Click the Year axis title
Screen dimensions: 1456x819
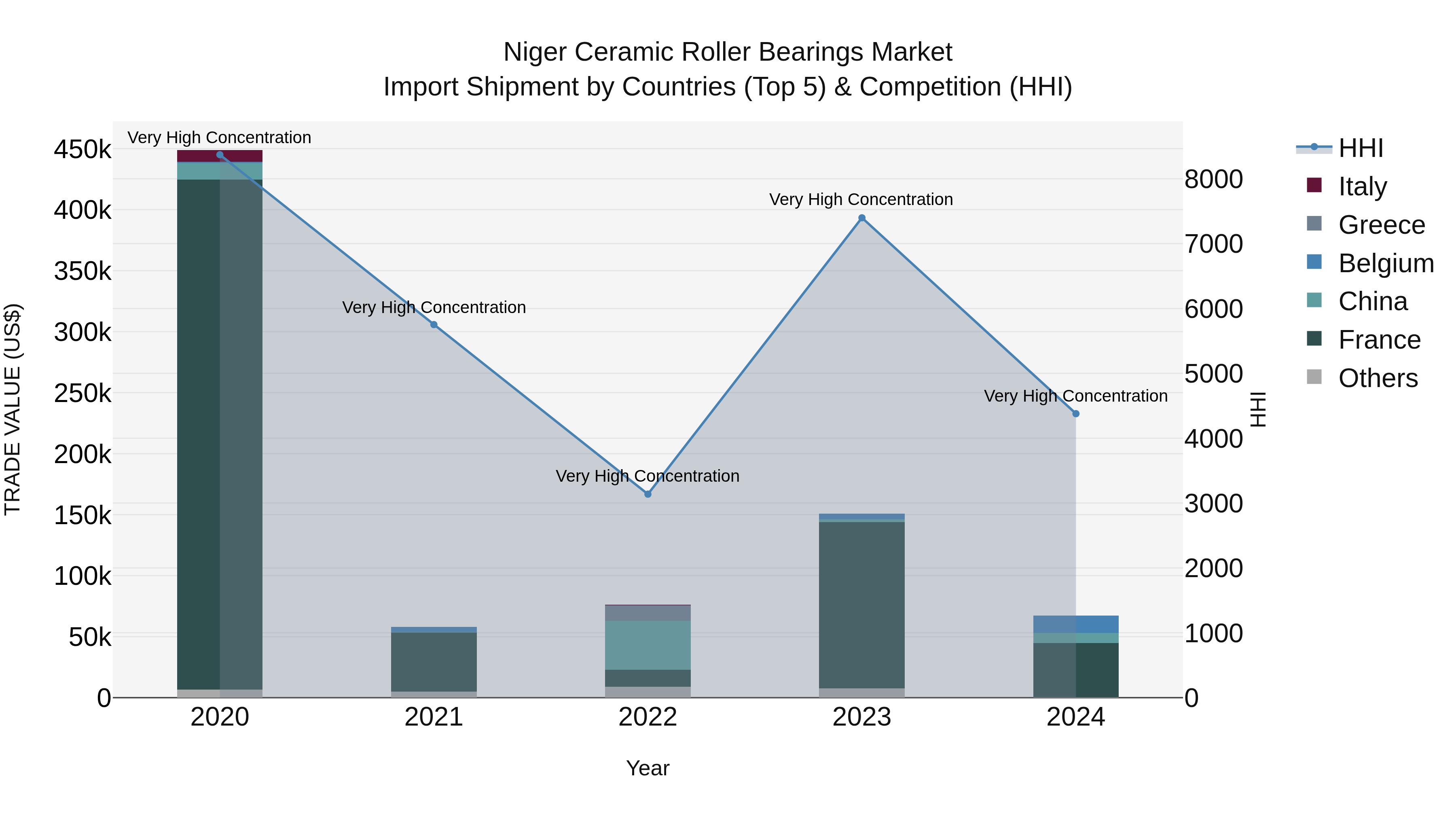(x=648, y=768)
